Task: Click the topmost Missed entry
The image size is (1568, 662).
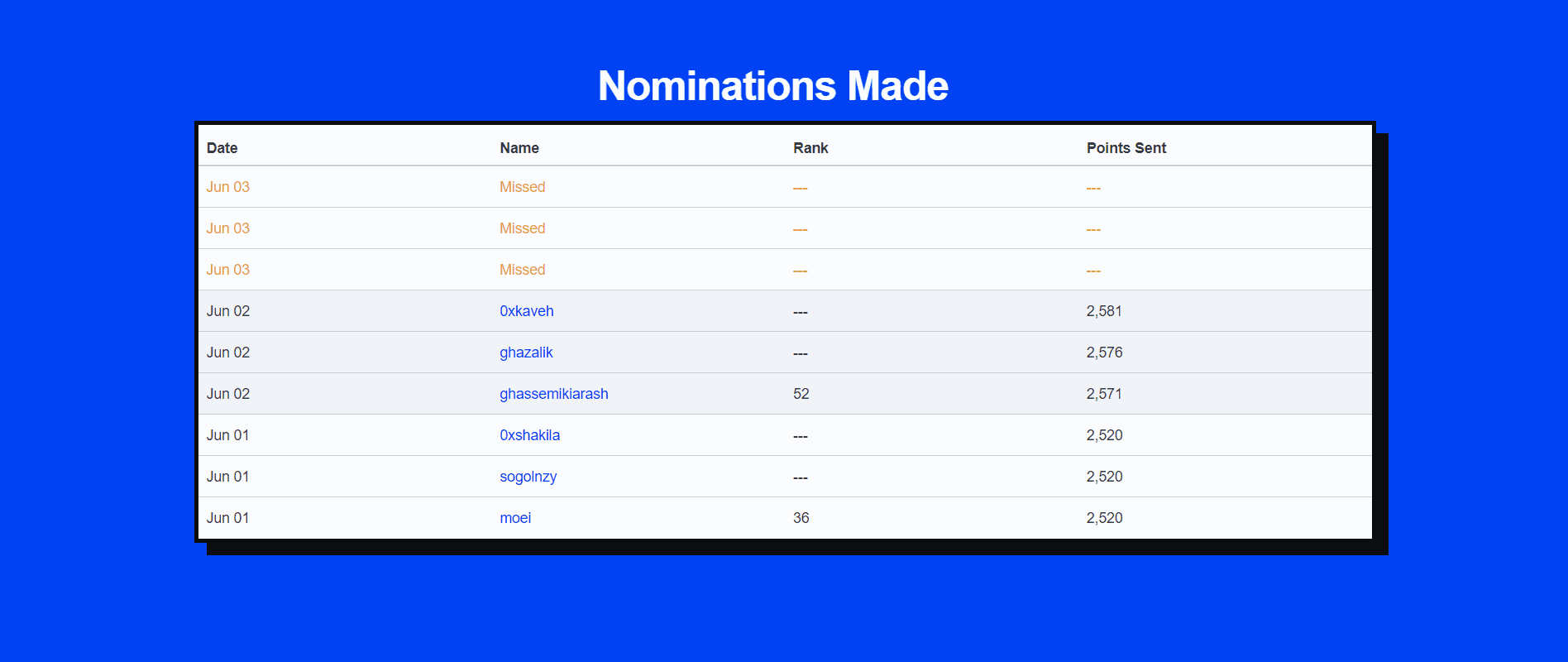Action: point(522,187)
